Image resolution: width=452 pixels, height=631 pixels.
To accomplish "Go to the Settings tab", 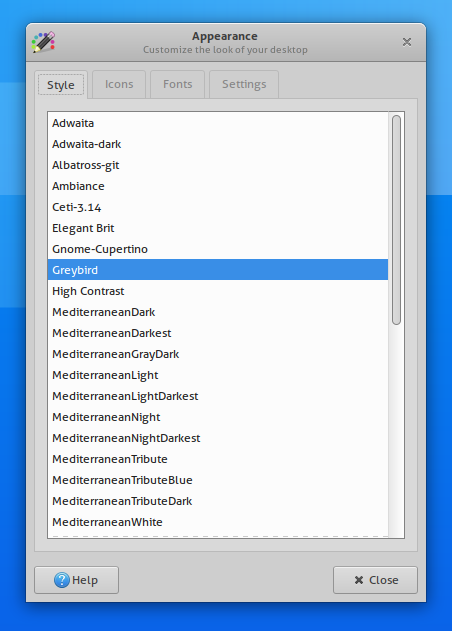I will coord(244,84).
